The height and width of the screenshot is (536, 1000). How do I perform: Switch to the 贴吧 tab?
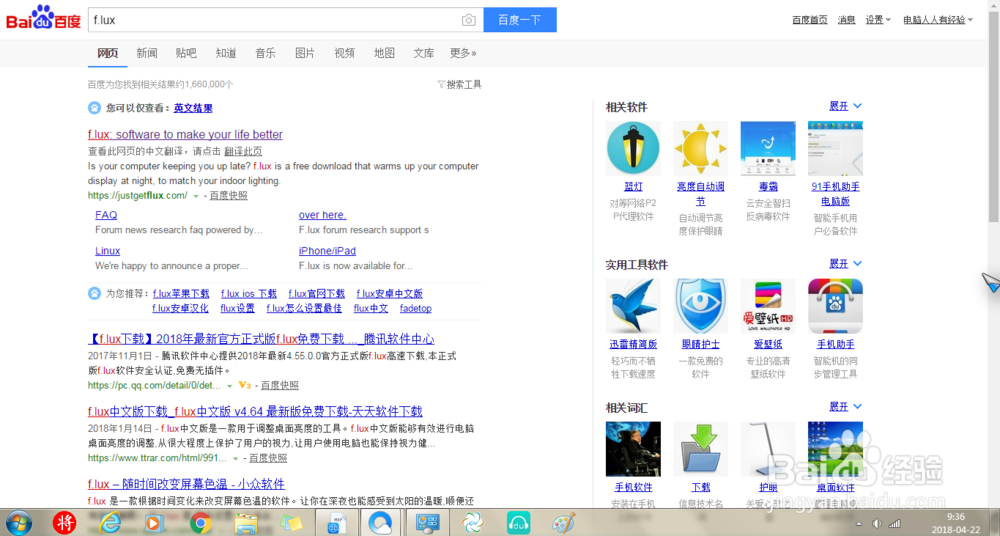186,53
